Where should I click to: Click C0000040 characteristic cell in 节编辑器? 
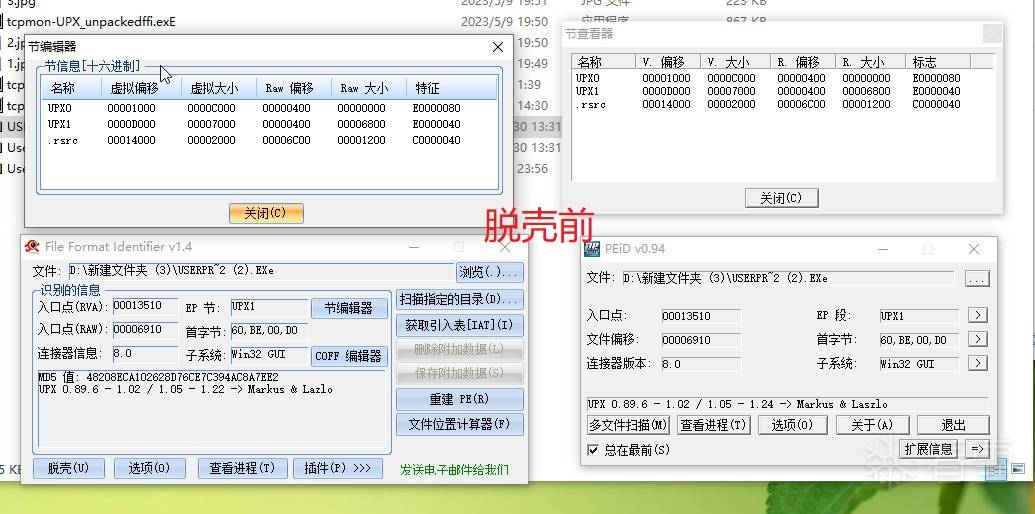pyautogui.click(x=436, y=140)
